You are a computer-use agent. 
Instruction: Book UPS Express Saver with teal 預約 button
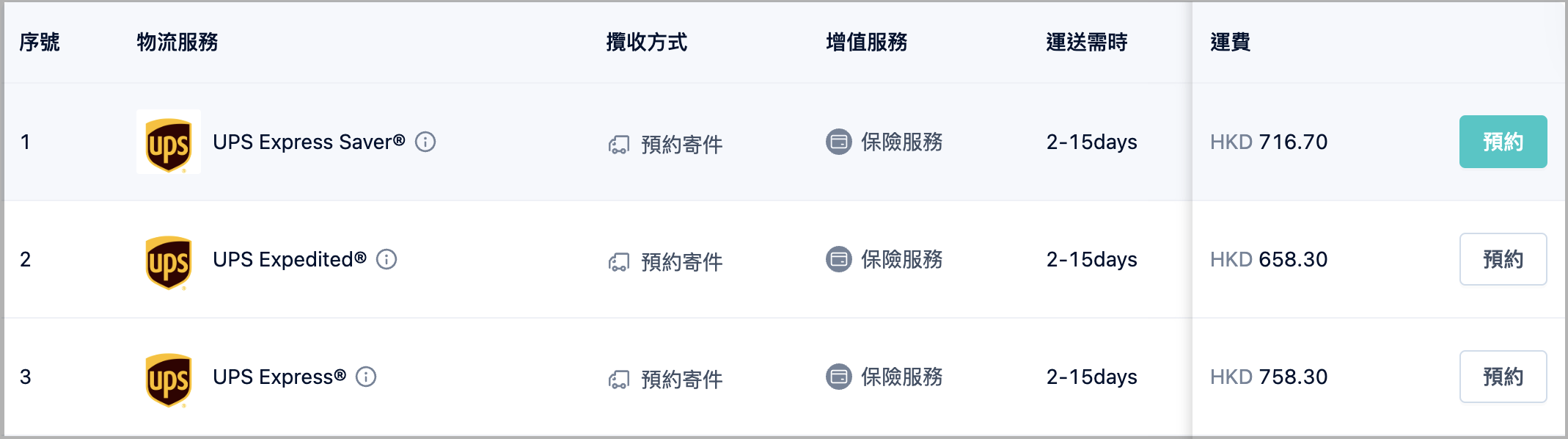(x=1503, y=142)
